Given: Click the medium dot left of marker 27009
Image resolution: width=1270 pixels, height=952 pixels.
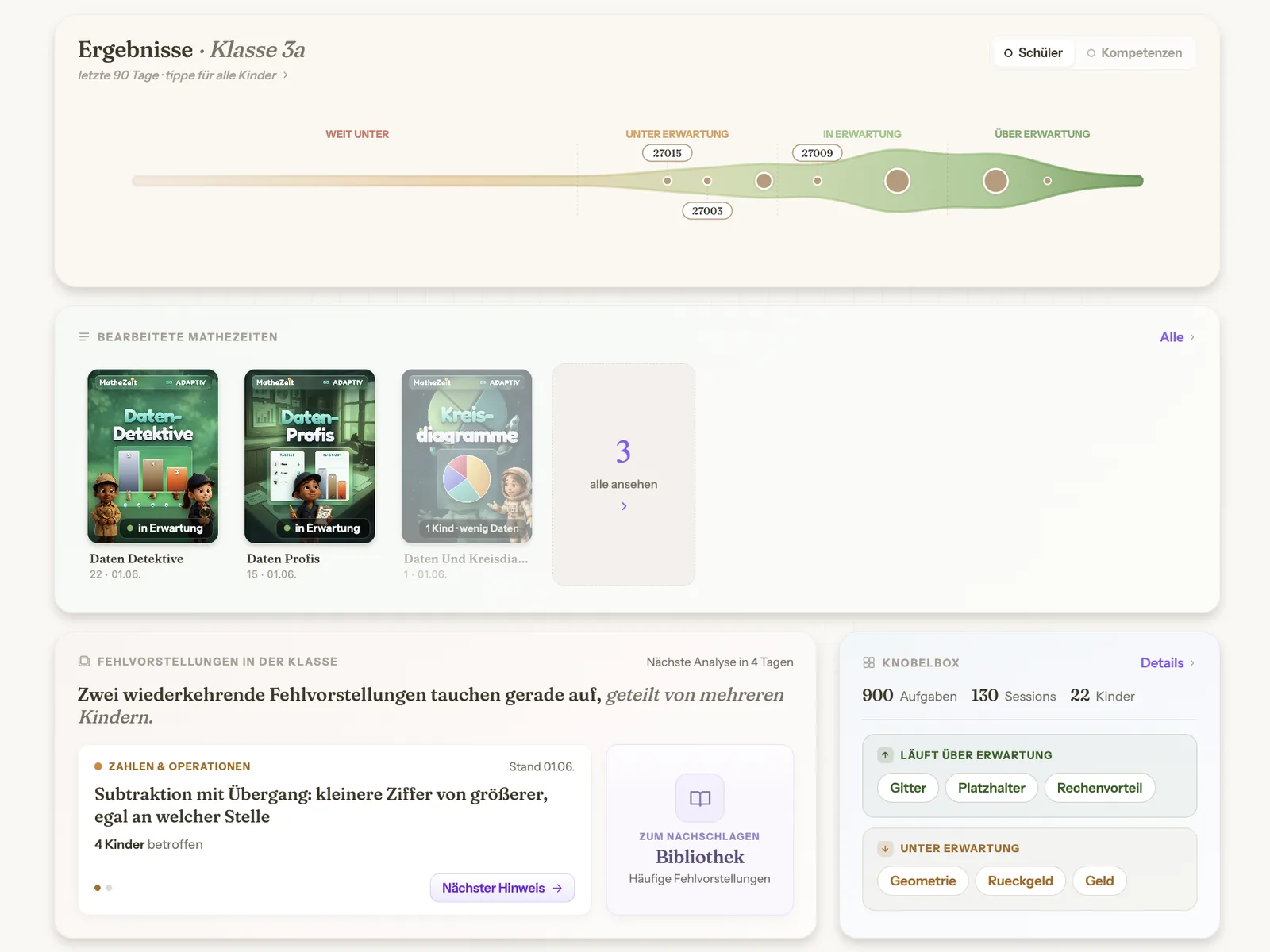Looking at the screenshot, I should (764, 181).
